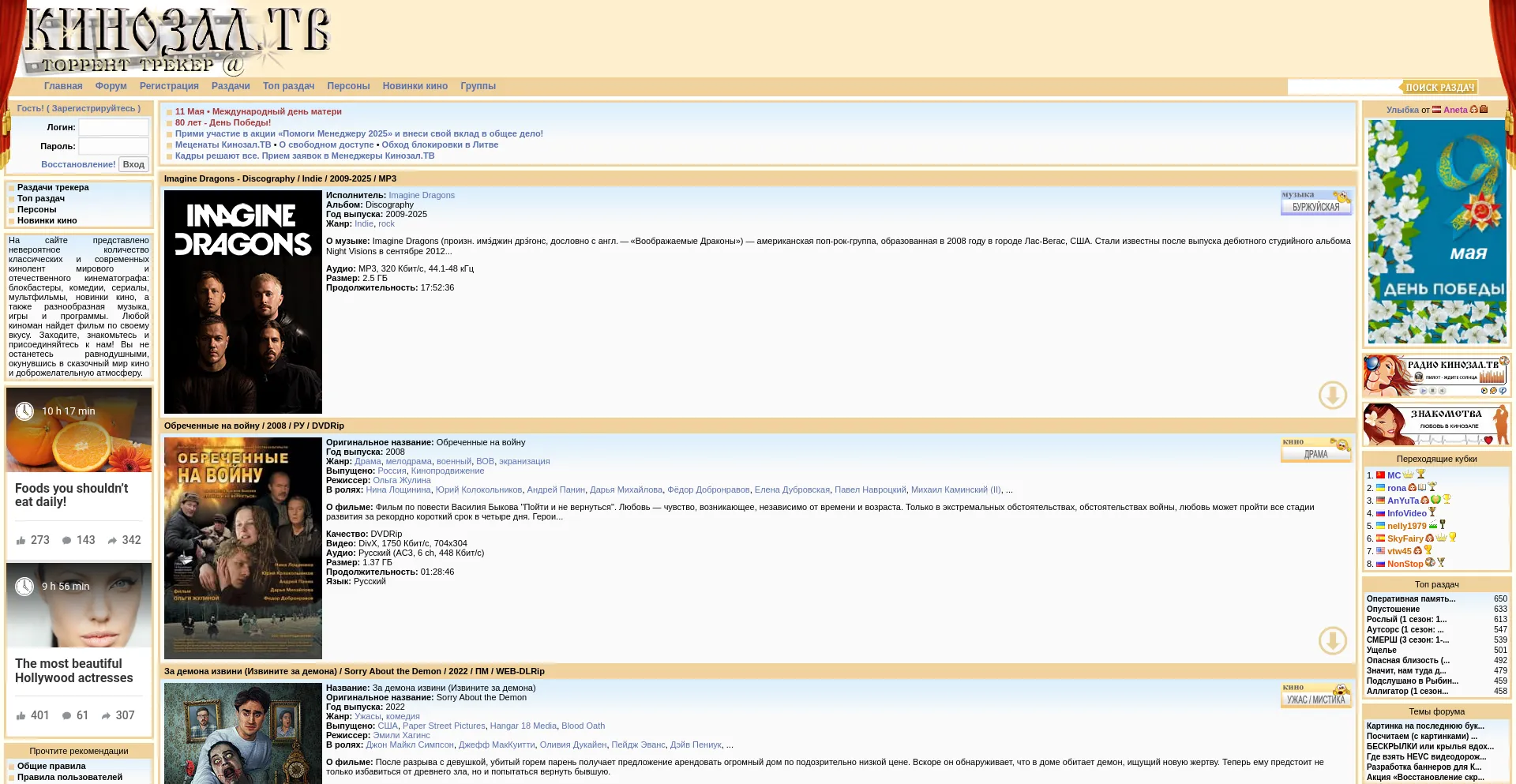This screenshot has height=784, width=1516.
Task: Open the День Победы greeting card image
Action: pyautogui.click(x=1436, y=231)
